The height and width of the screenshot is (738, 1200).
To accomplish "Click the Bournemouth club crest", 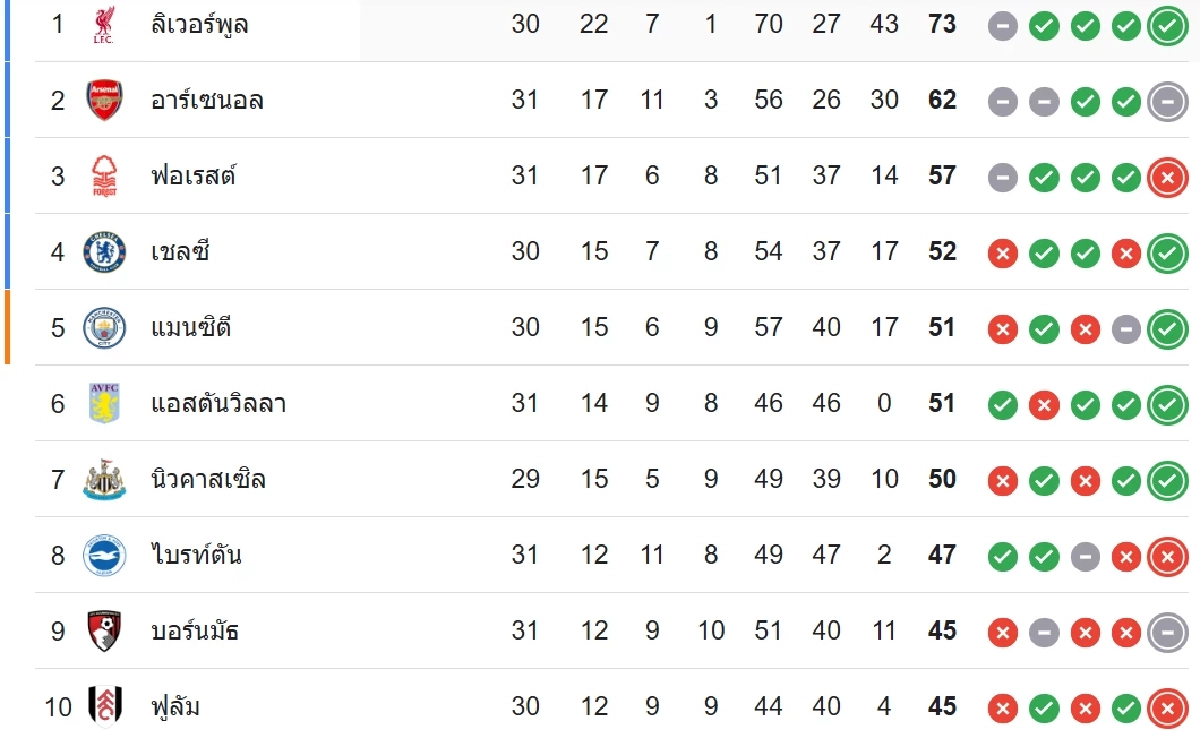I will click(x=104, y=631).
